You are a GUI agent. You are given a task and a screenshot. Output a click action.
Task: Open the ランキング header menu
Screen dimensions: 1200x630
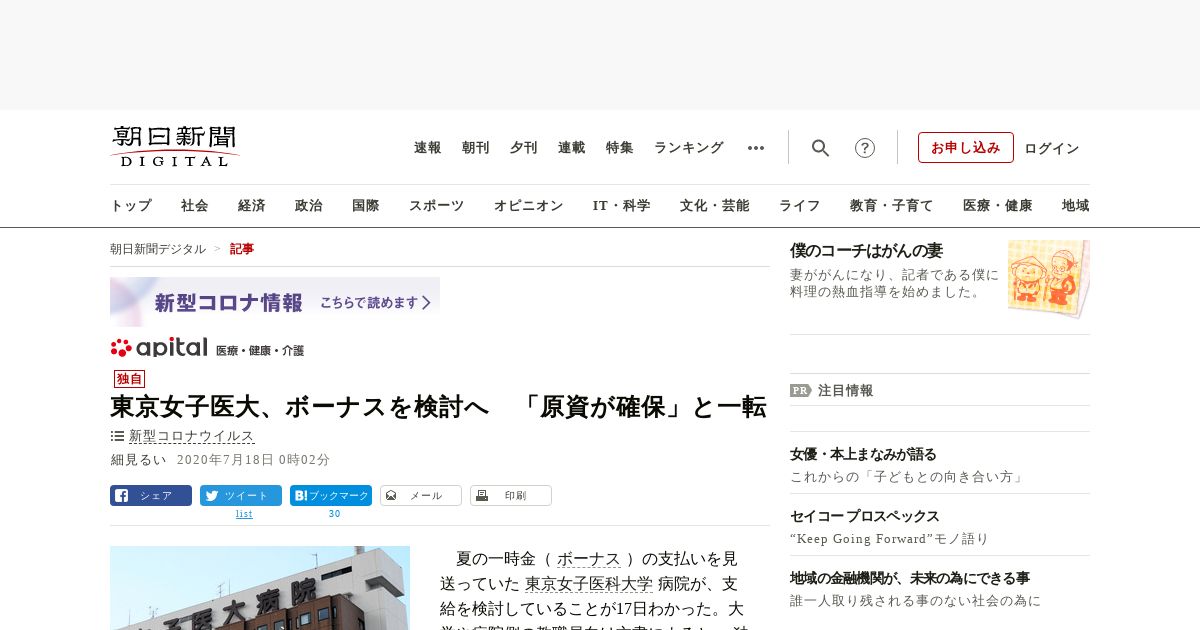tap(689, 148)
